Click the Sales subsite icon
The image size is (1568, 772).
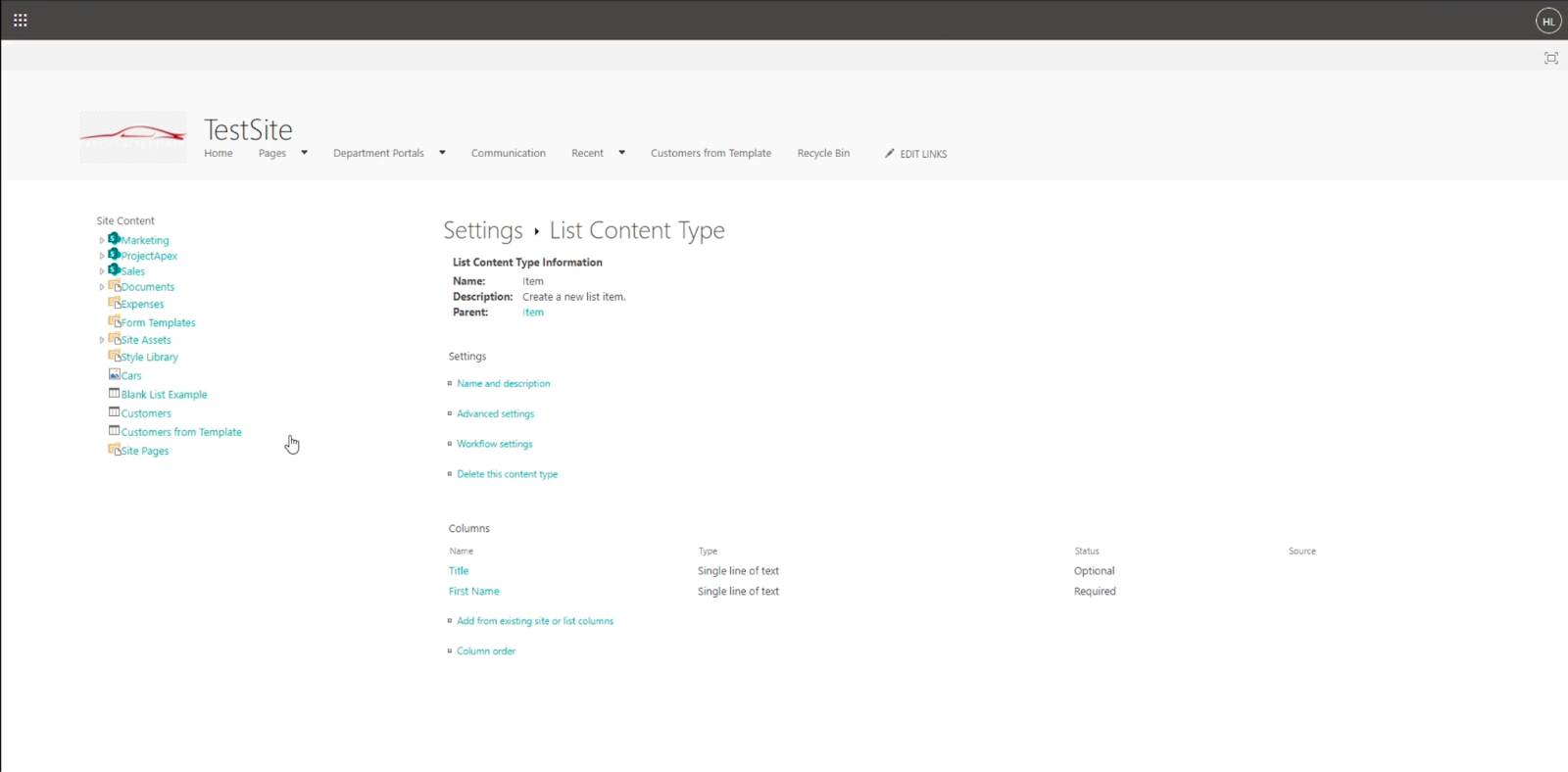[114, 269]
